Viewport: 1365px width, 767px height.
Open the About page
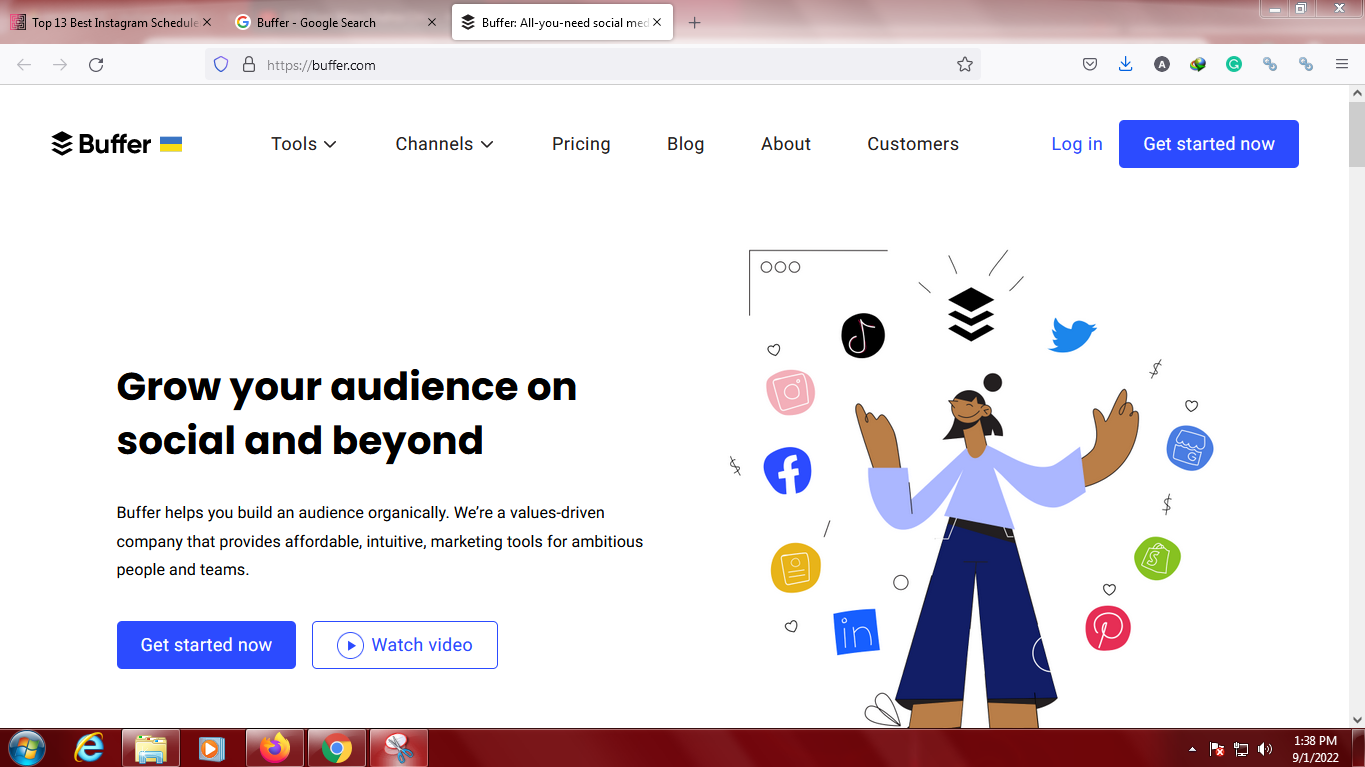pyautogui.click(x=786, y=144)
